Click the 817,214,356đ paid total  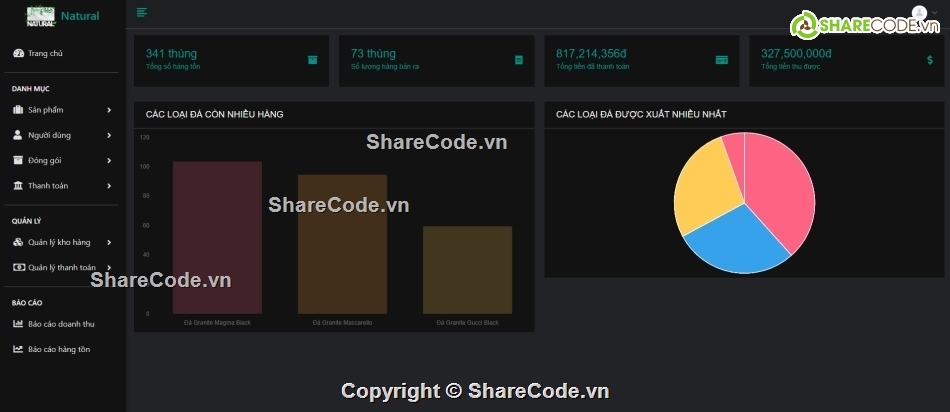coord(591,54)
